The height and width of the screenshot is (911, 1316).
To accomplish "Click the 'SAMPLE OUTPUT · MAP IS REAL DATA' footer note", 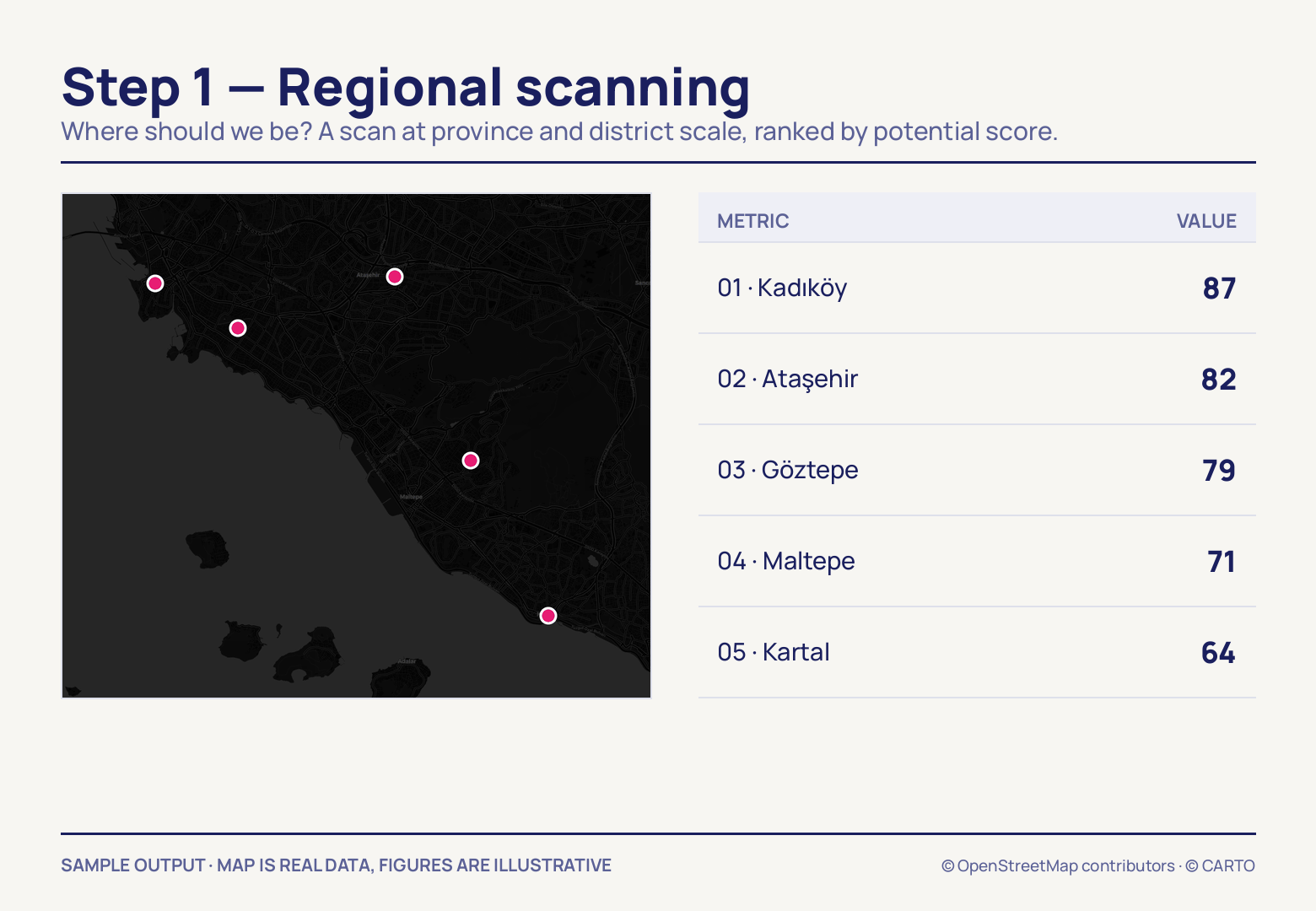I will [336, 865].
